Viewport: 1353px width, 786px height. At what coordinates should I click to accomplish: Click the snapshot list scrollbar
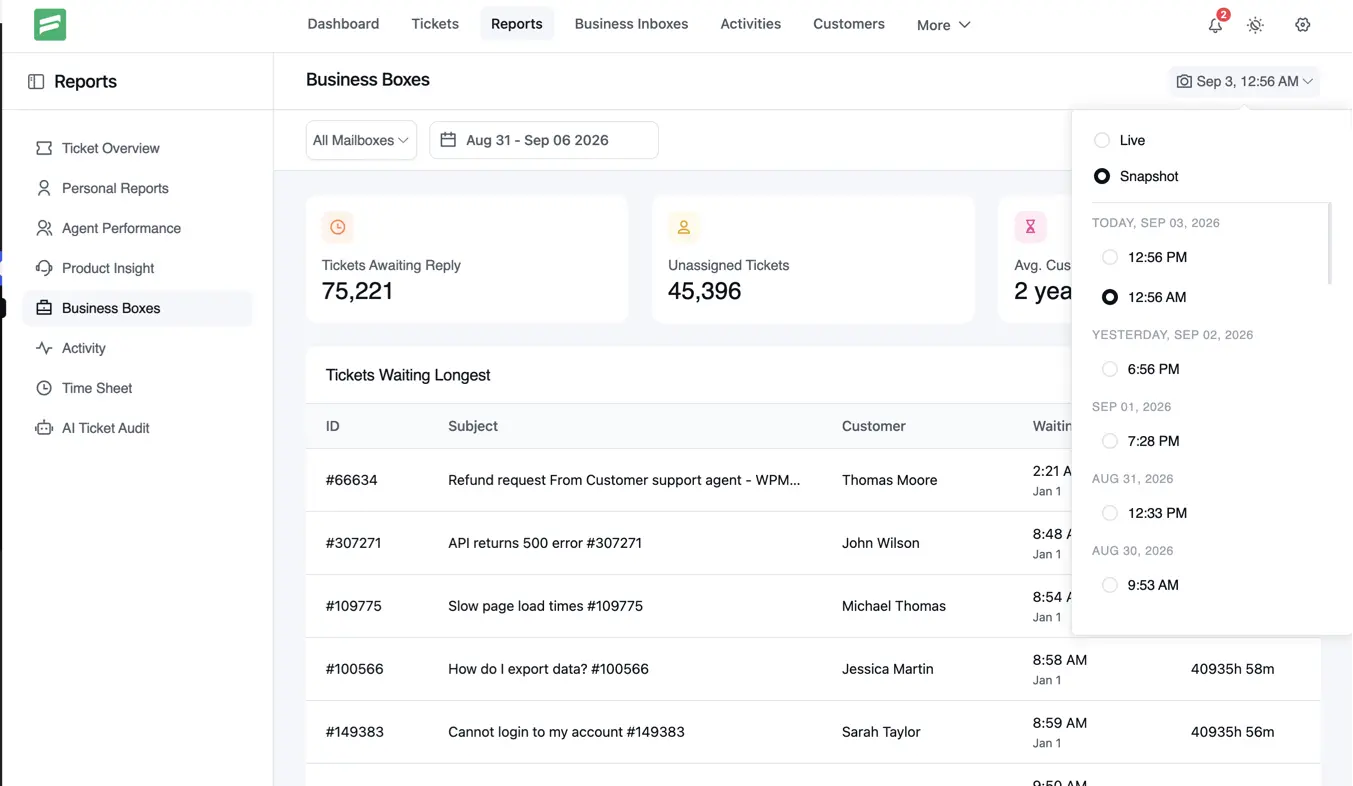[1329, 244]
